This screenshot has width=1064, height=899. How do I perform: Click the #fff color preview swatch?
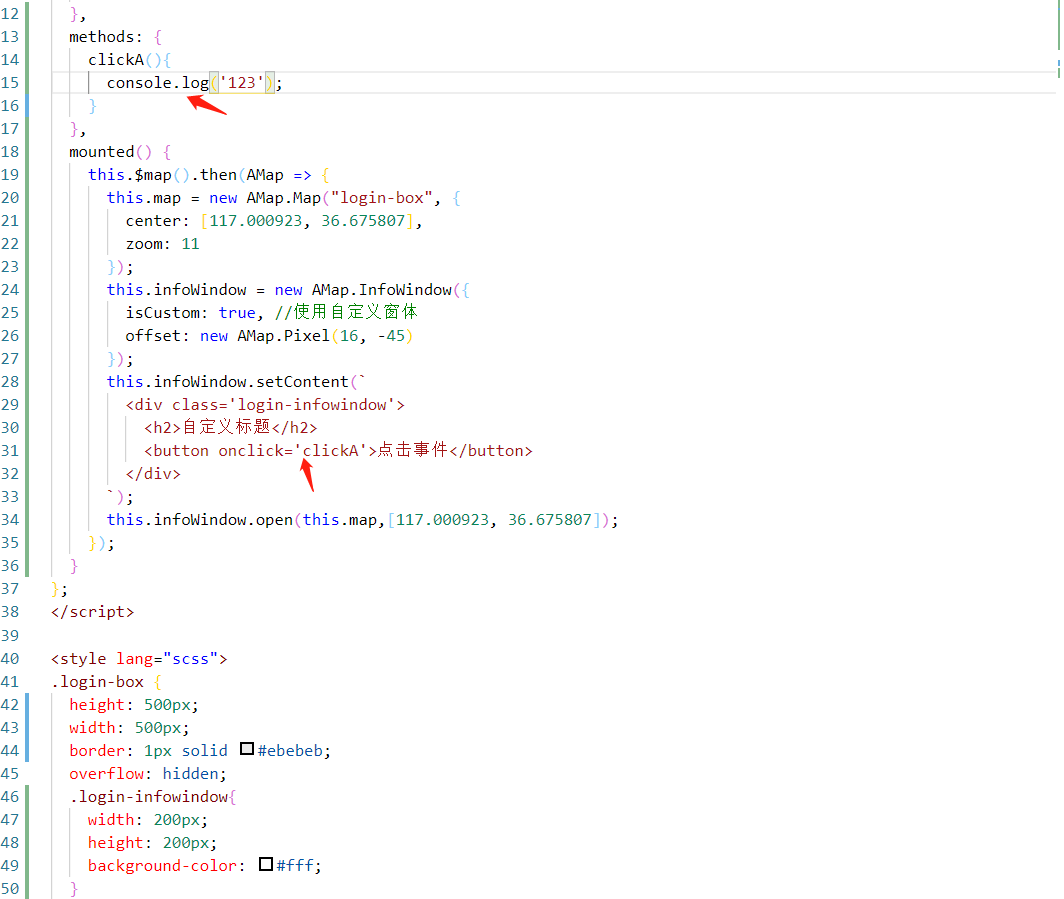[x=268, y=863]
